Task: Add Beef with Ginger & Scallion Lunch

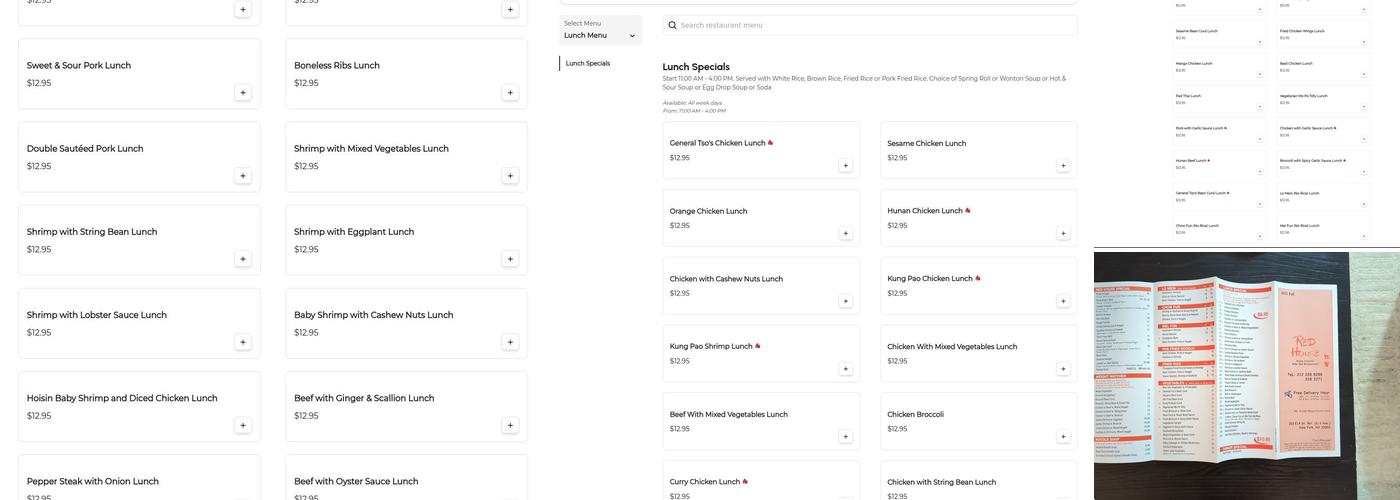Action: click(x=510, y=425)
